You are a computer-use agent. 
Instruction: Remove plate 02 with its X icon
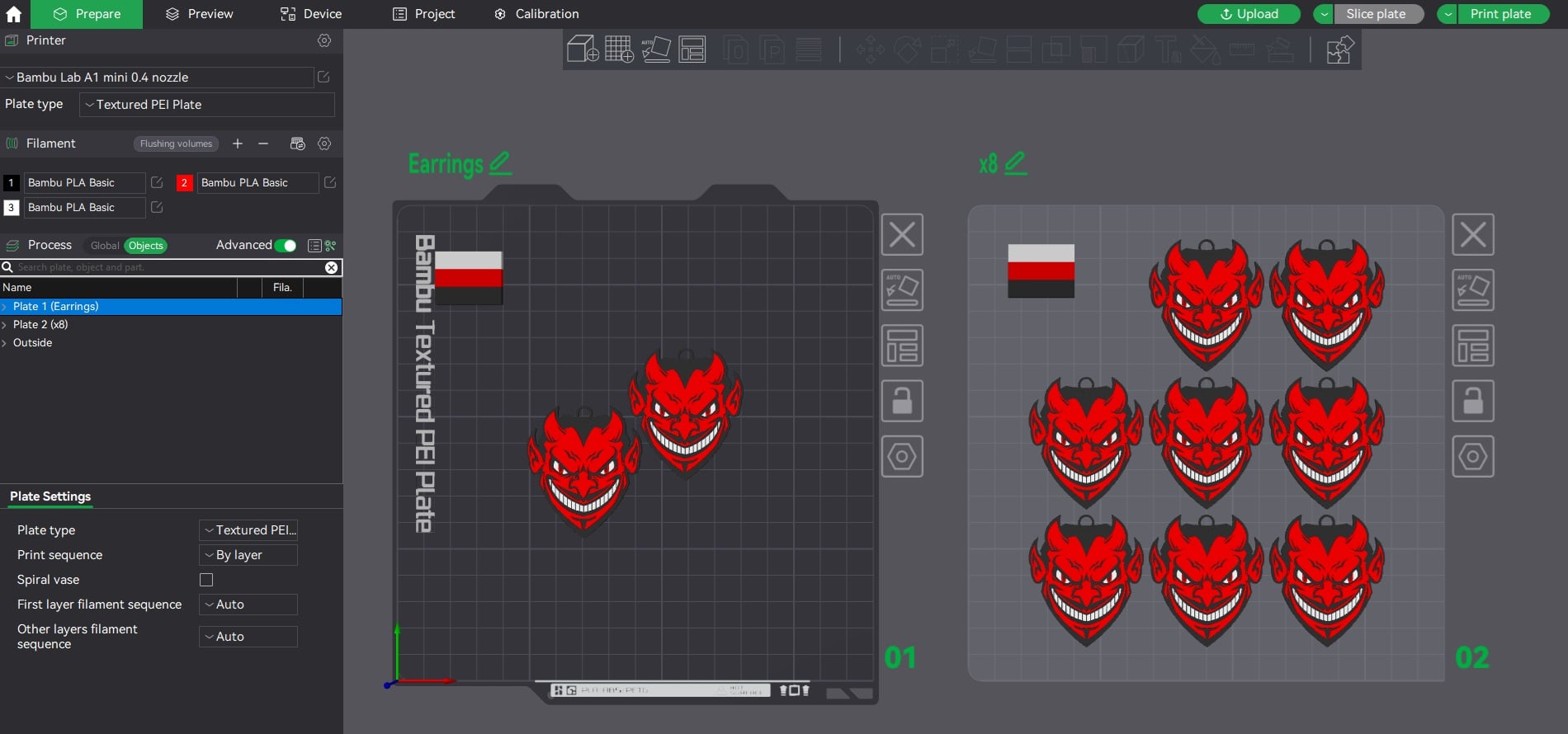(x=1473, y=235)
